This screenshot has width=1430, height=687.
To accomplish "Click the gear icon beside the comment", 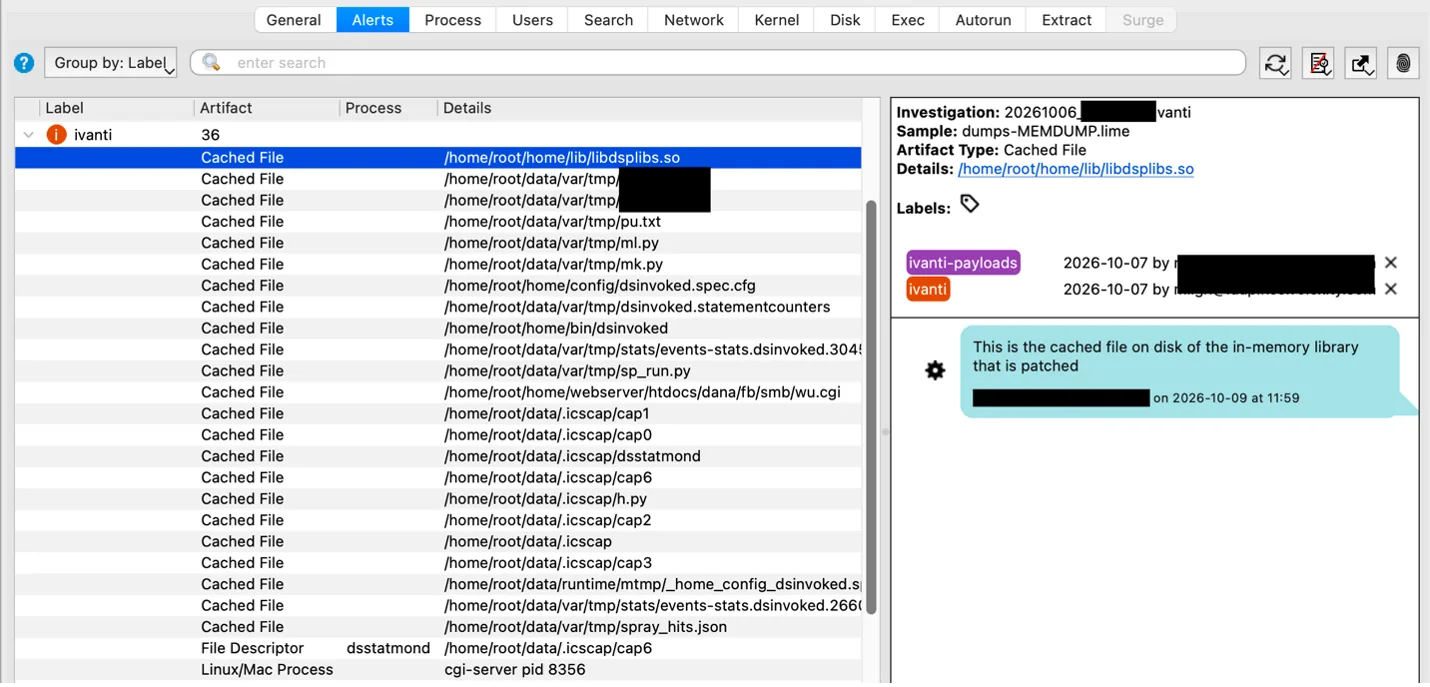I will point(935,371).
